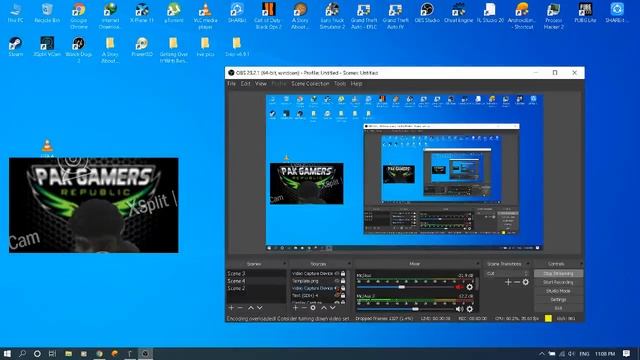Click the OBS preview canvas
This screenshot has height=360, width=640.
tap(404, 173)
